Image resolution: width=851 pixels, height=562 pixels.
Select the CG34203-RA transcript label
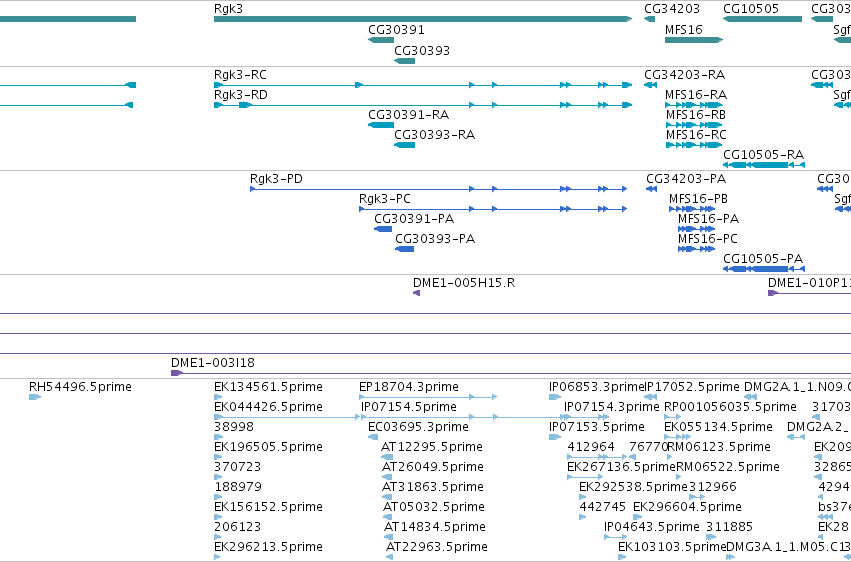pyautogui.click(x=685, y=75)
